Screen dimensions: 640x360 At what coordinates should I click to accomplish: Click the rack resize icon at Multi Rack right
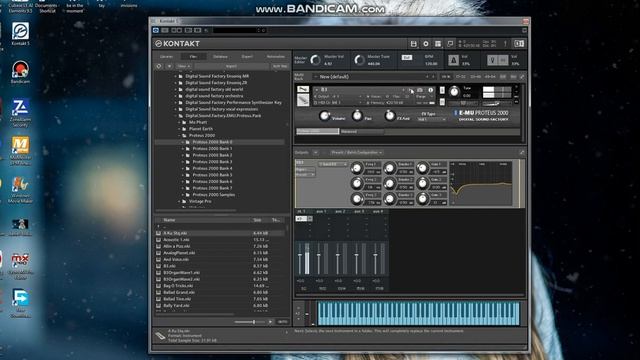click(522, 77)
